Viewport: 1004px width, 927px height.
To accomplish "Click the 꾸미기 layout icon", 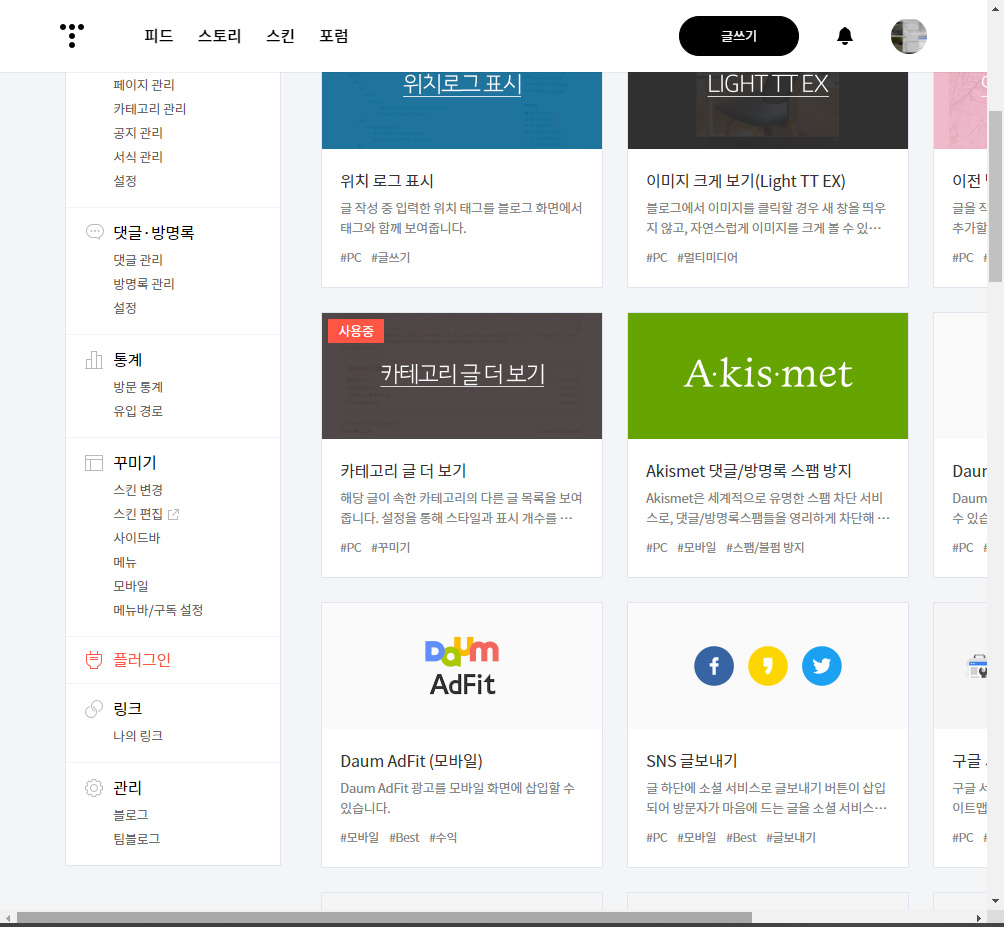I will point(94,462).
